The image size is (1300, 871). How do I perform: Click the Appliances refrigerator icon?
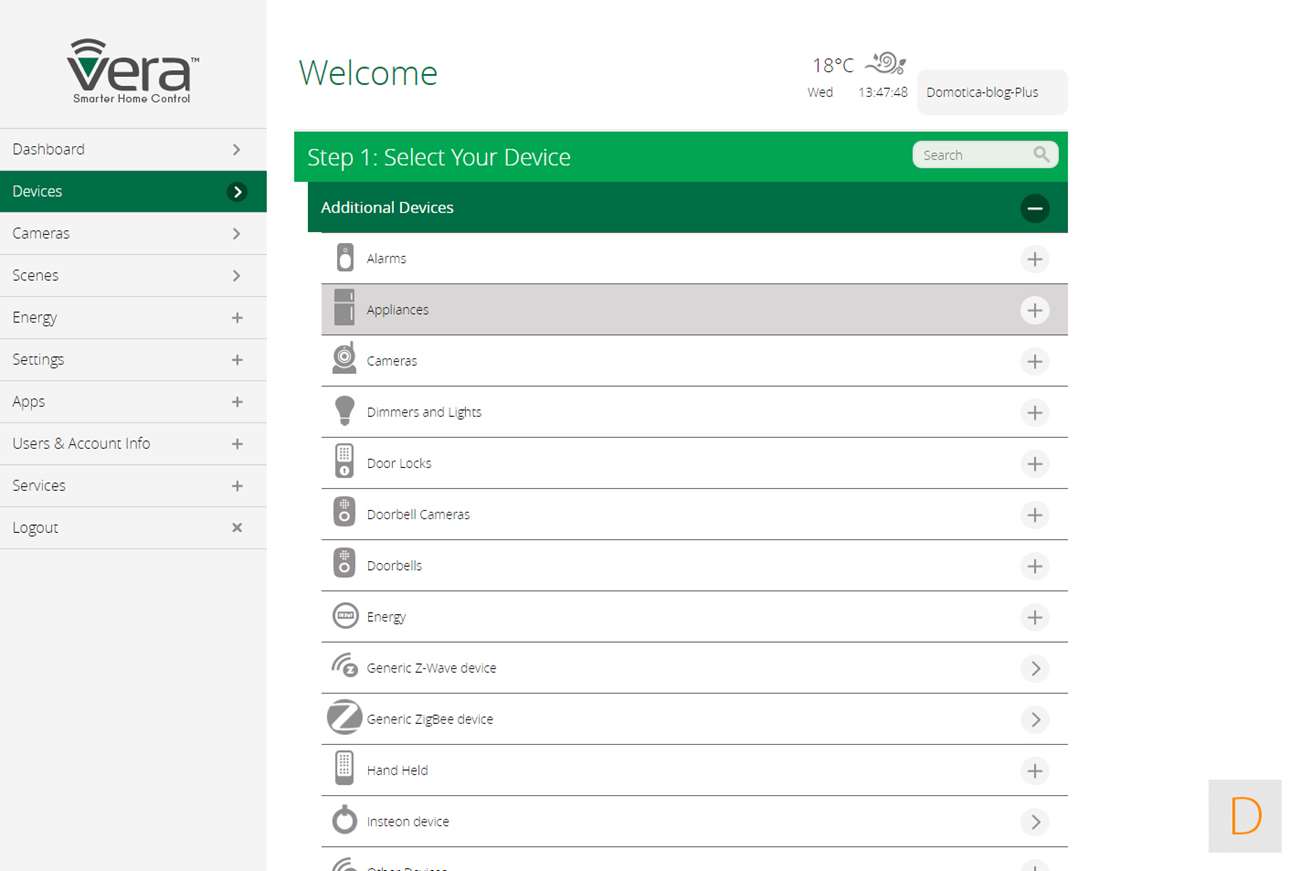344,308
